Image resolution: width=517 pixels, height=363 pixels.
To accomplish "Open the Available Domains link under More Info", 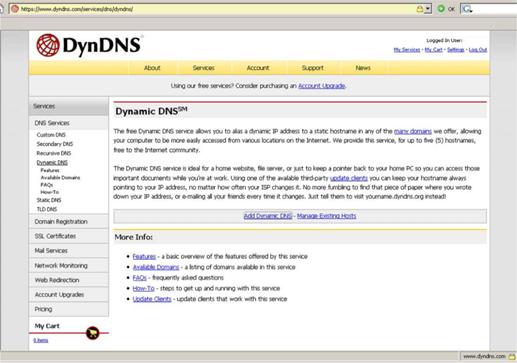I will 156,267.
